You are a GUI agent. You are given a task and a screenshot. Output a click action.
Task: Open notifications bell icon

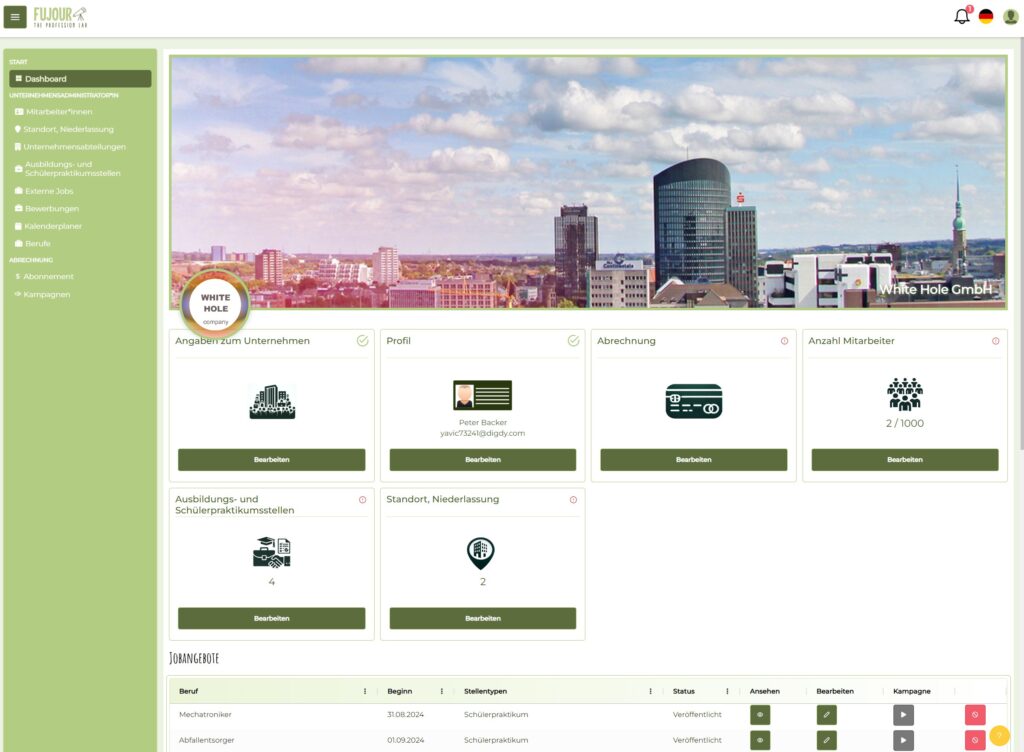click(x=962, y=16)
